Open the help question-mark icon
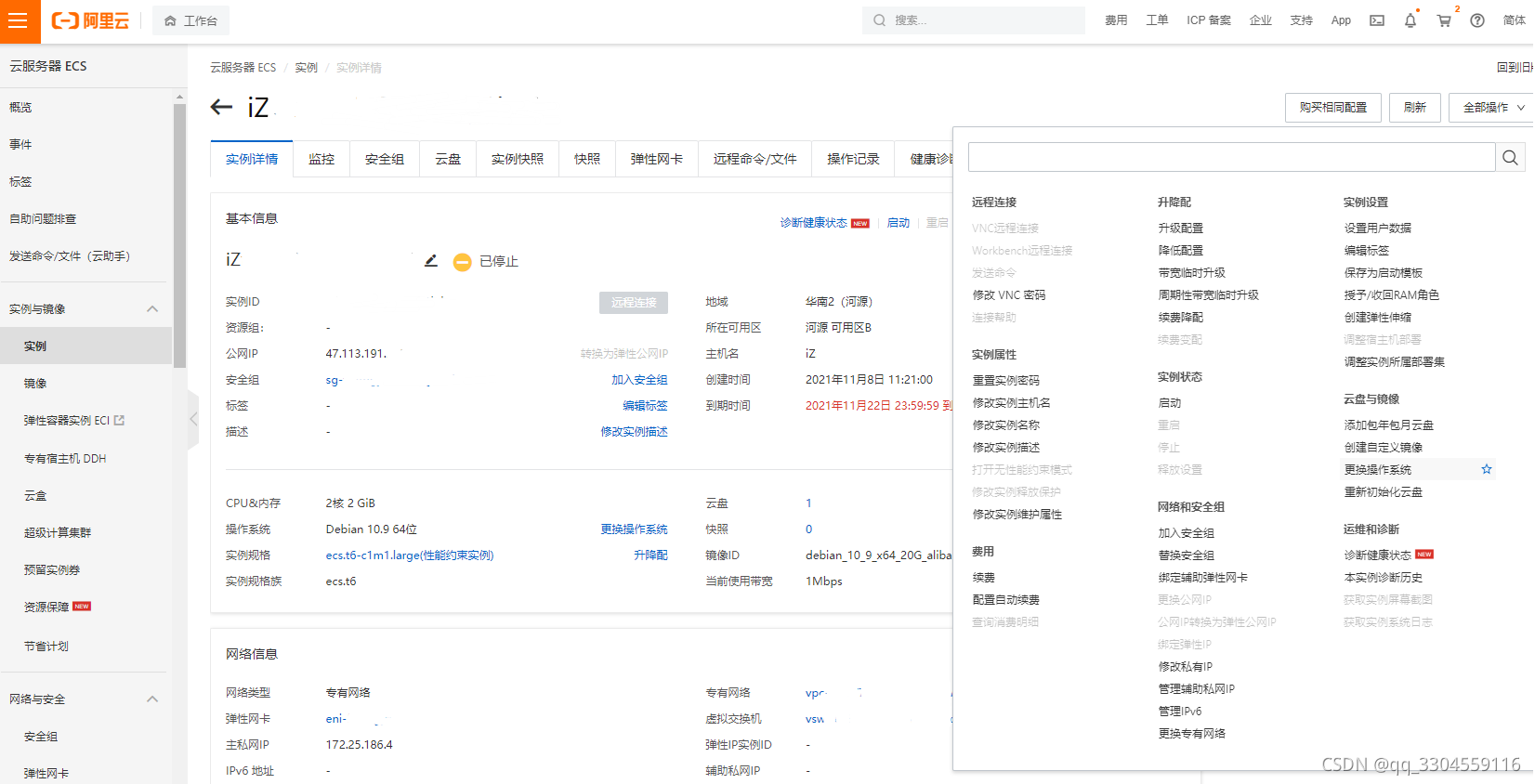 point(1477,20)
